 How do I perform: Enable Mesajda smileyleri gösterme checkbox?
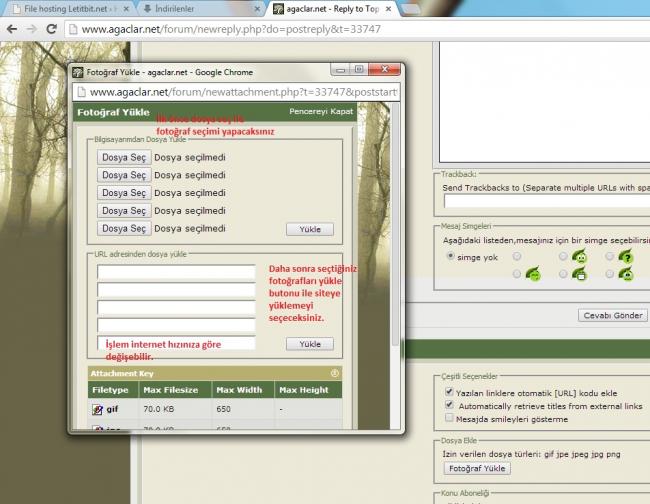pyautogui.click(x=449, y=418)
